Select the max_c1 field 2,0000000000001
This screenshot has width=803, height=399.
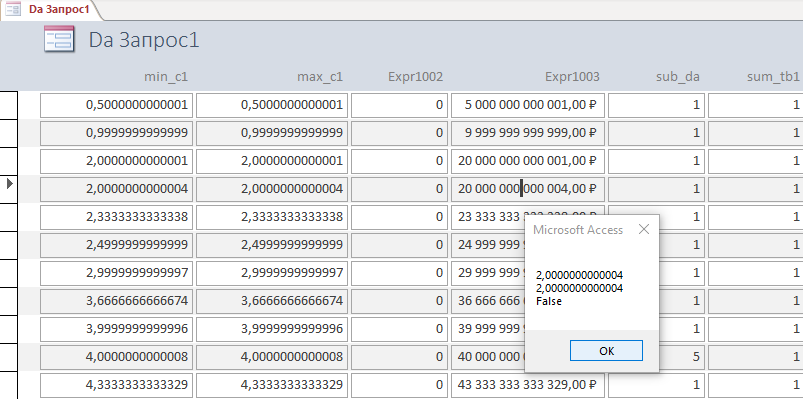(272, 161)
